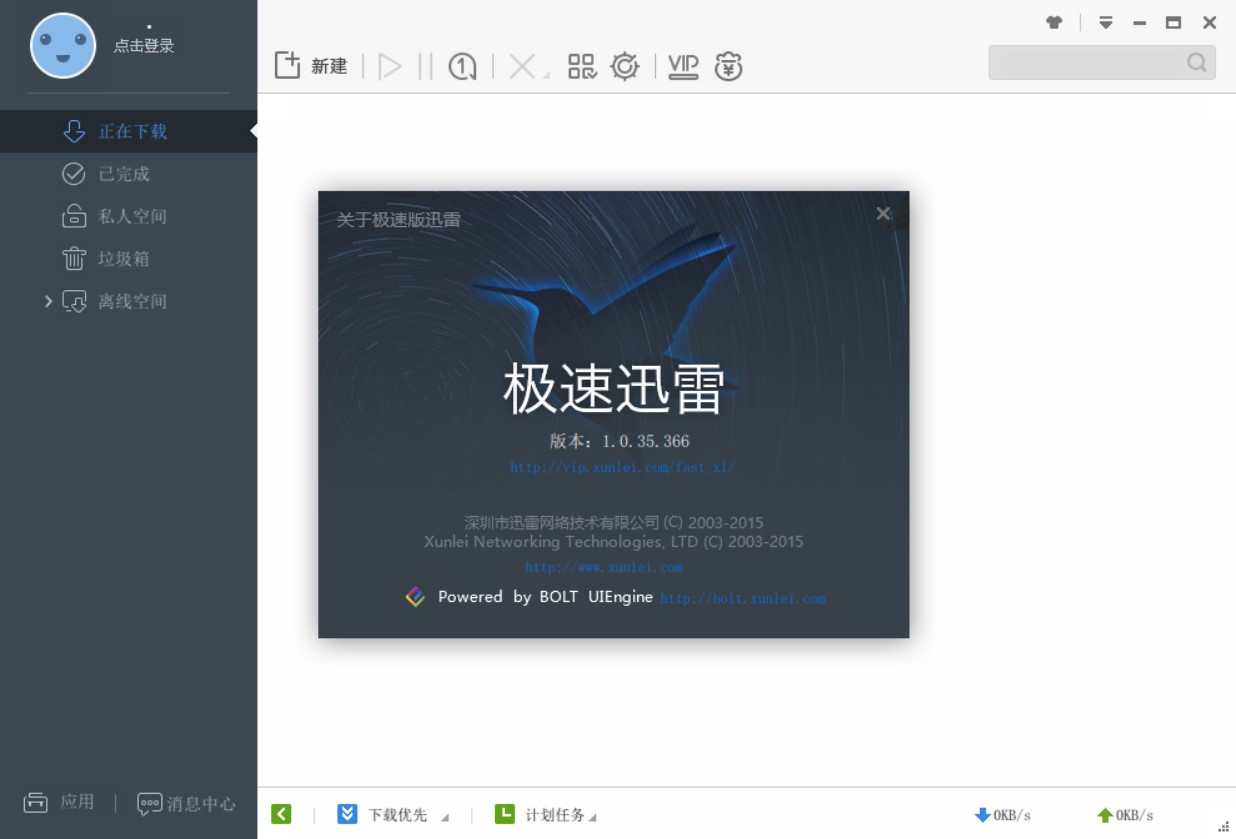Click 'Xunlei Networking Technologies, LTD' line

614,542
